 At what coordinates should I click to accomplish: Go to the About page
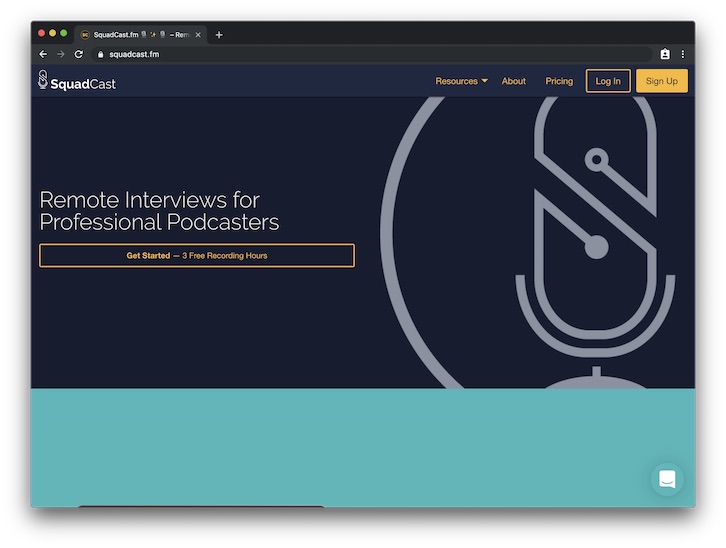[513, 81]
